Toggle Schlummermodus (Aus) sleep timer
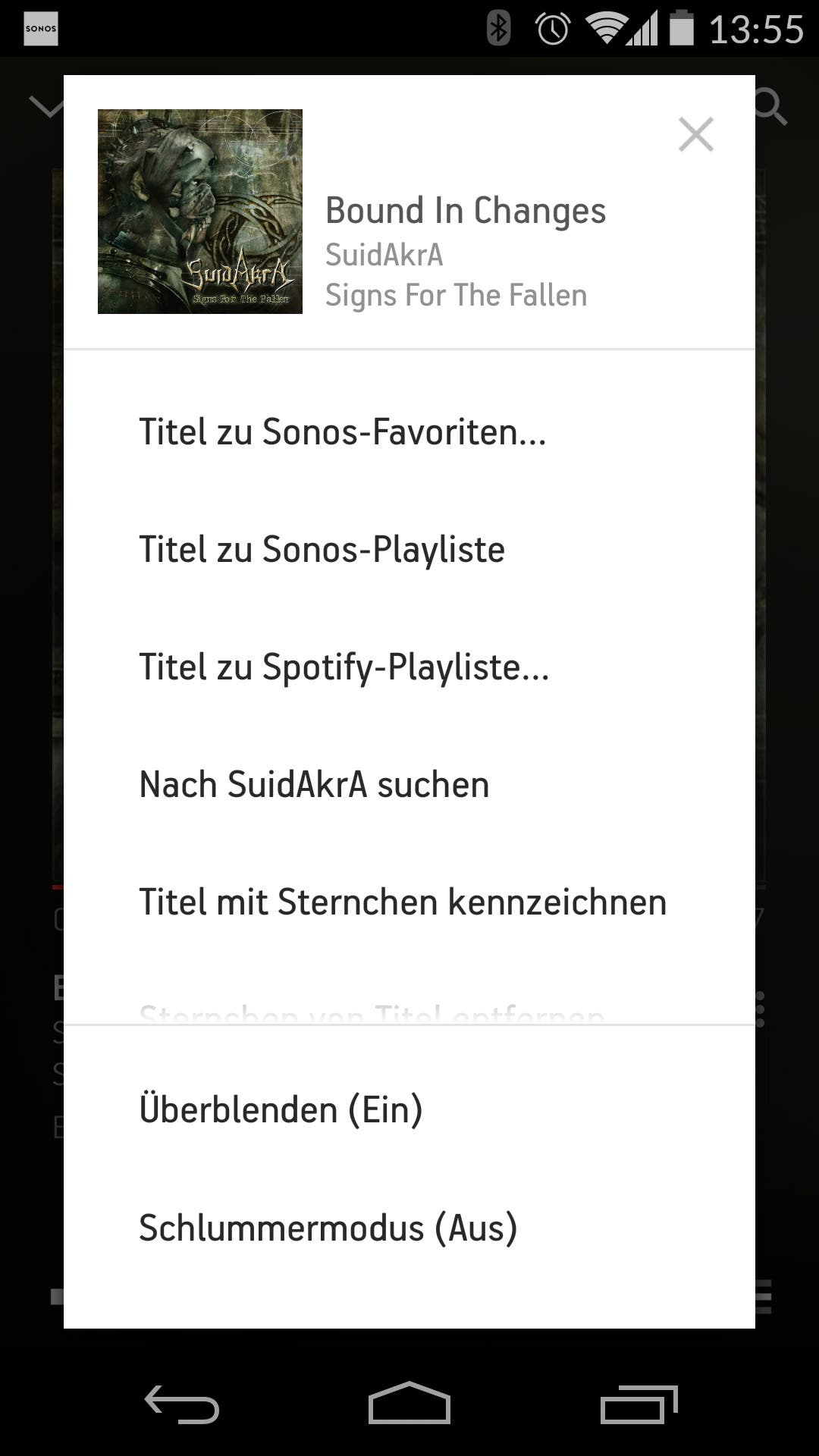Viewport: 819px width, 1456px height. pyautogui.click(x=328, y=1228)
